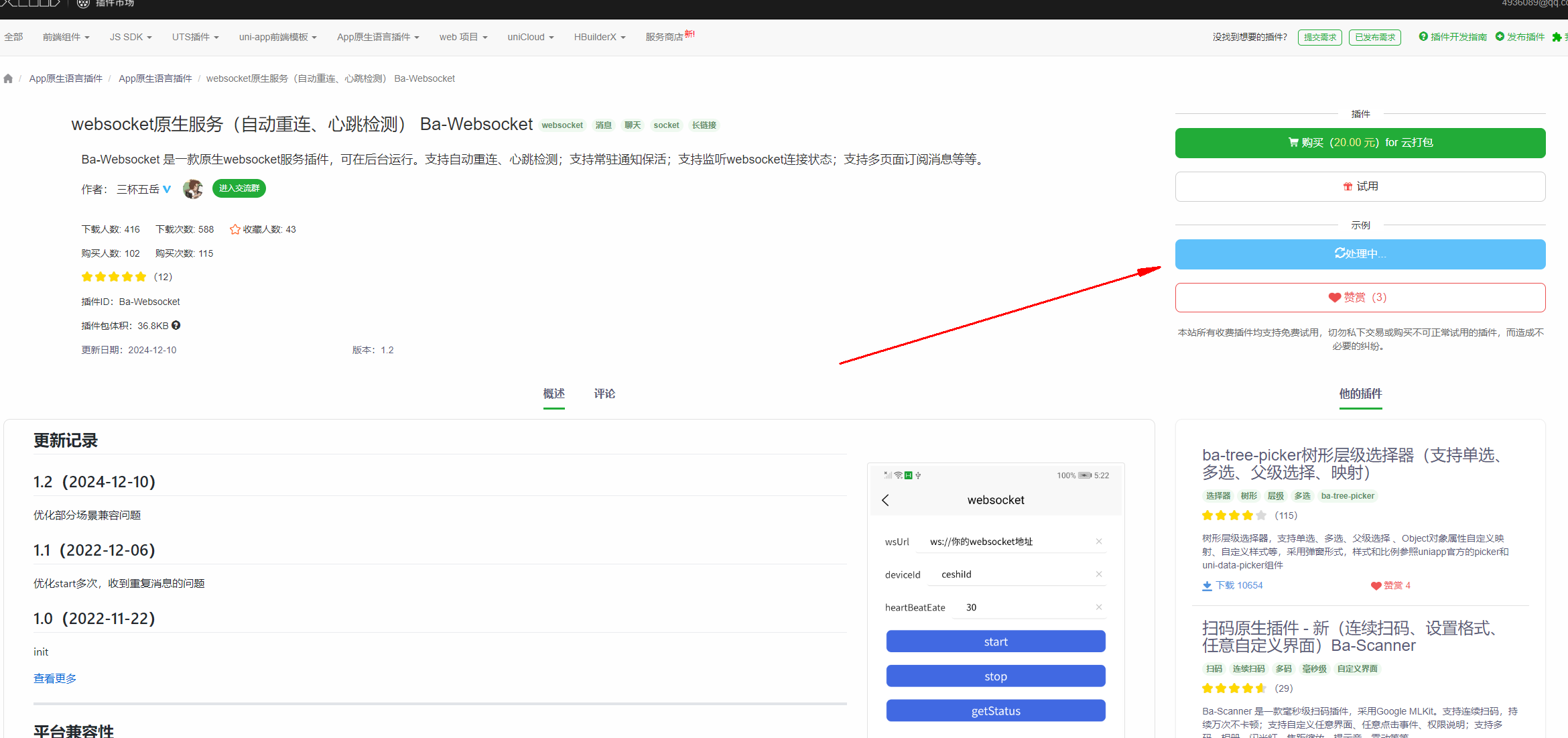Click the 聊天 tag

pos(633,125)
